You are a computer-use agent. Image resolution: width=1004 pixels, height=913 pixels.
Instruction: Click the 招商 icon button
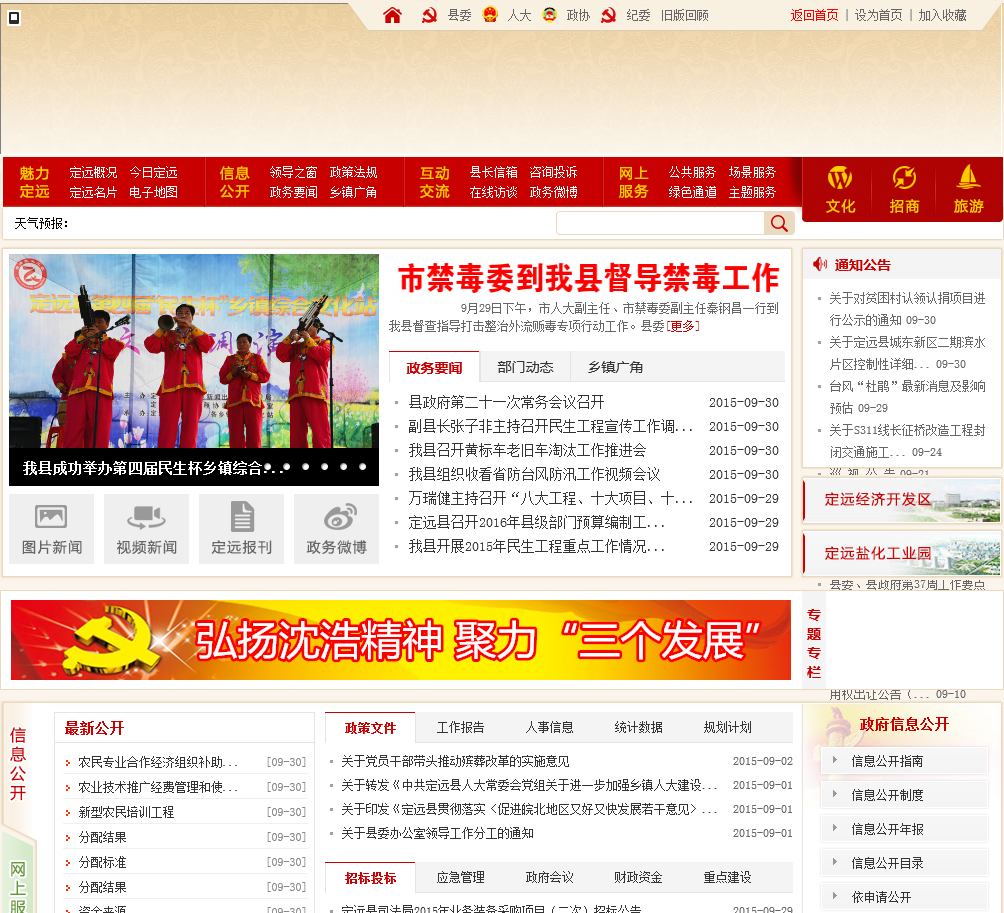point(904,190)
